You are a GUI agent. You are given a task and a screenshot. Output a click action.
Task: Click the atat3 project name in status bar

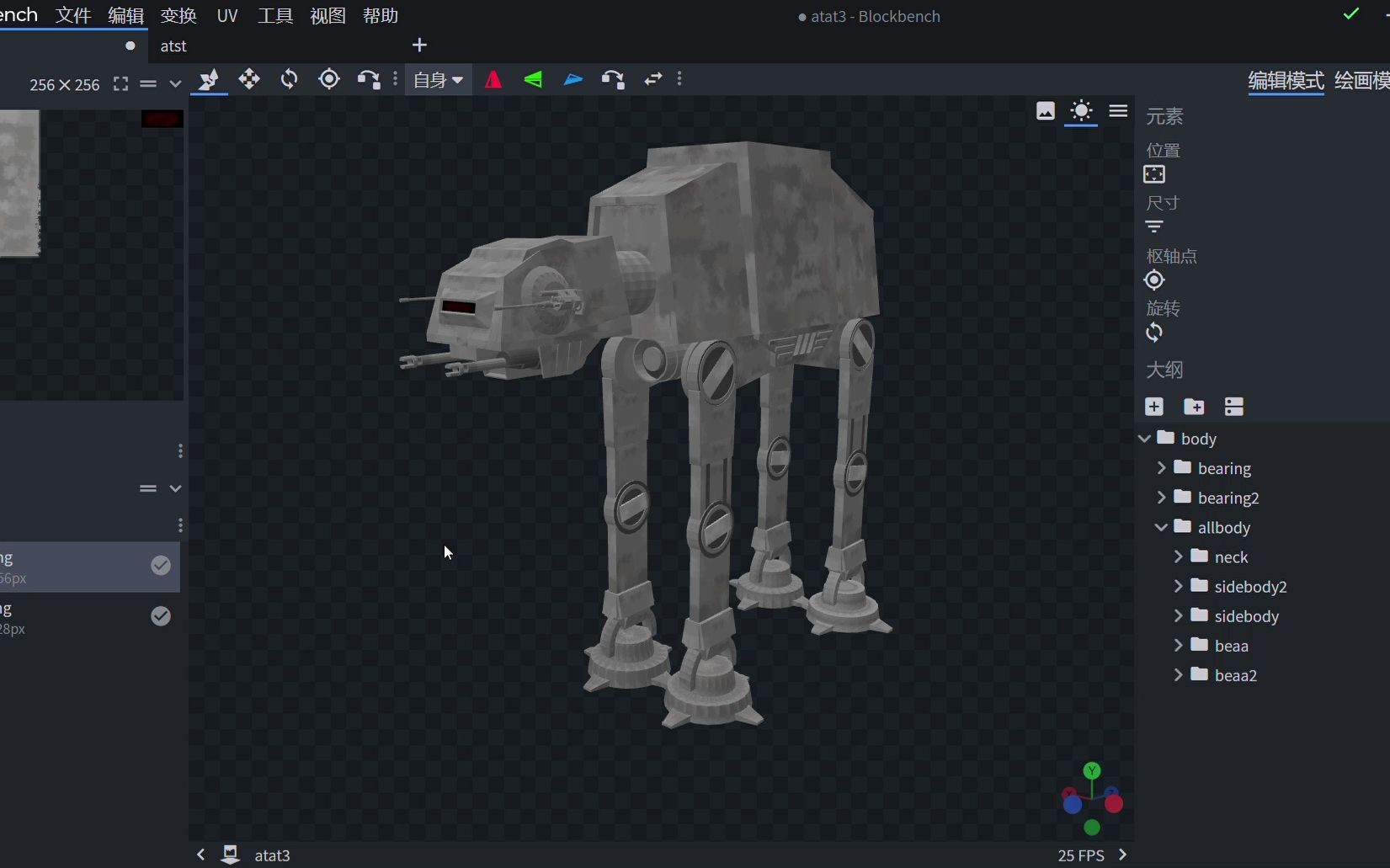coord(272,855)
